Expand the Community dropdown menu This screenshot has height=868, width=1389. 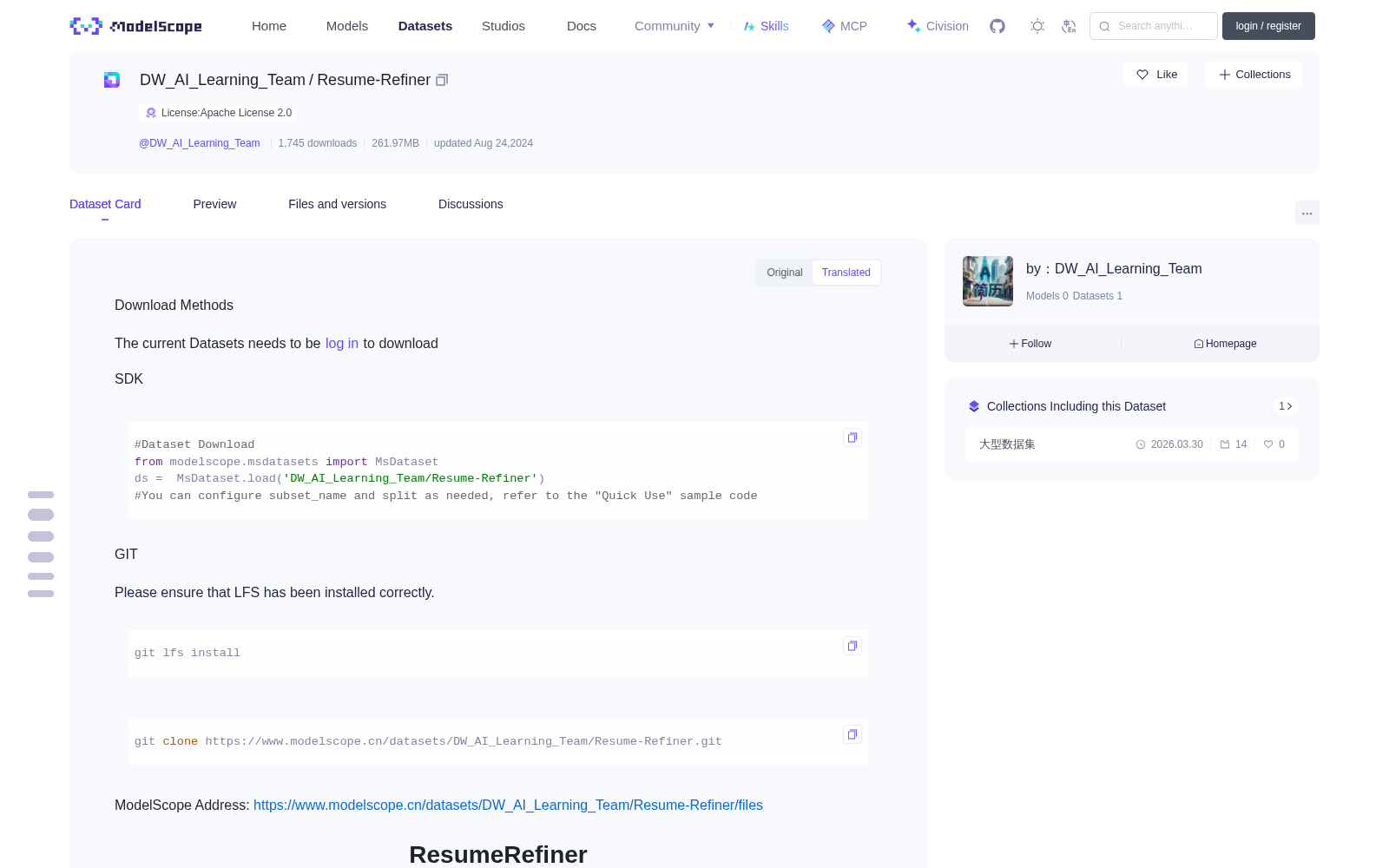(675, 26)
